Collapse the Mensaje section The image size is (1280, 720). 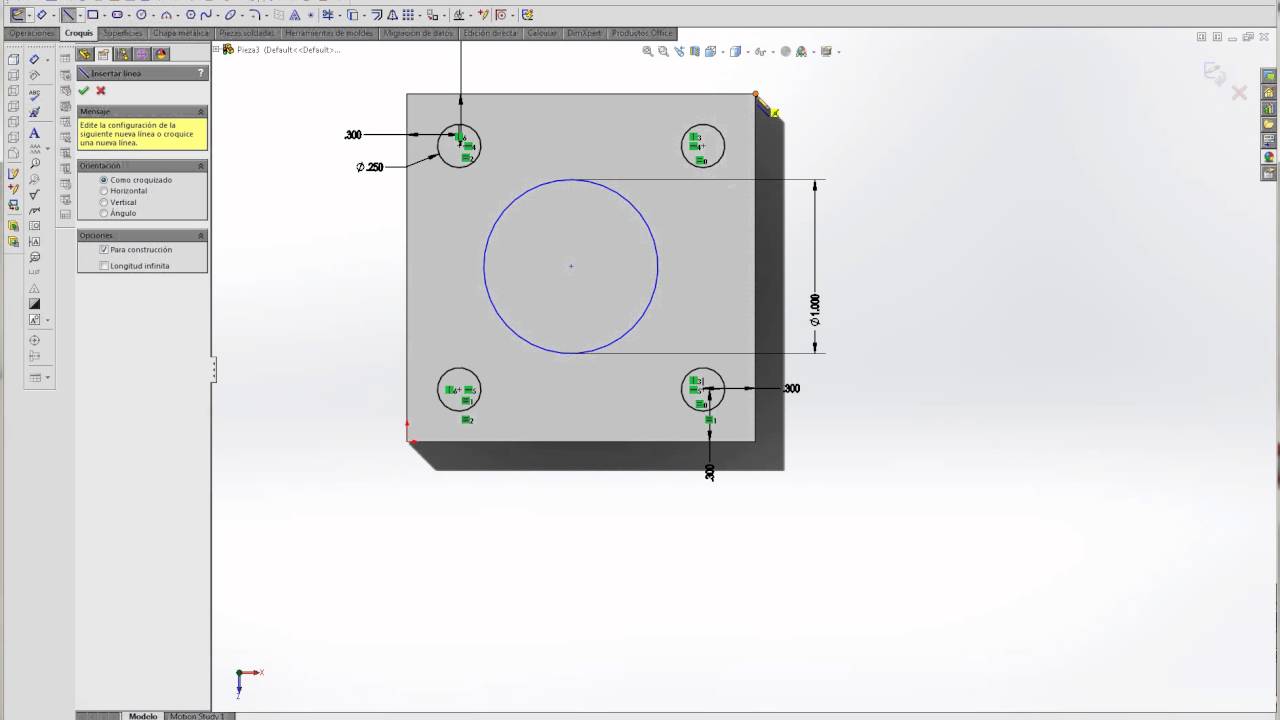201,111
